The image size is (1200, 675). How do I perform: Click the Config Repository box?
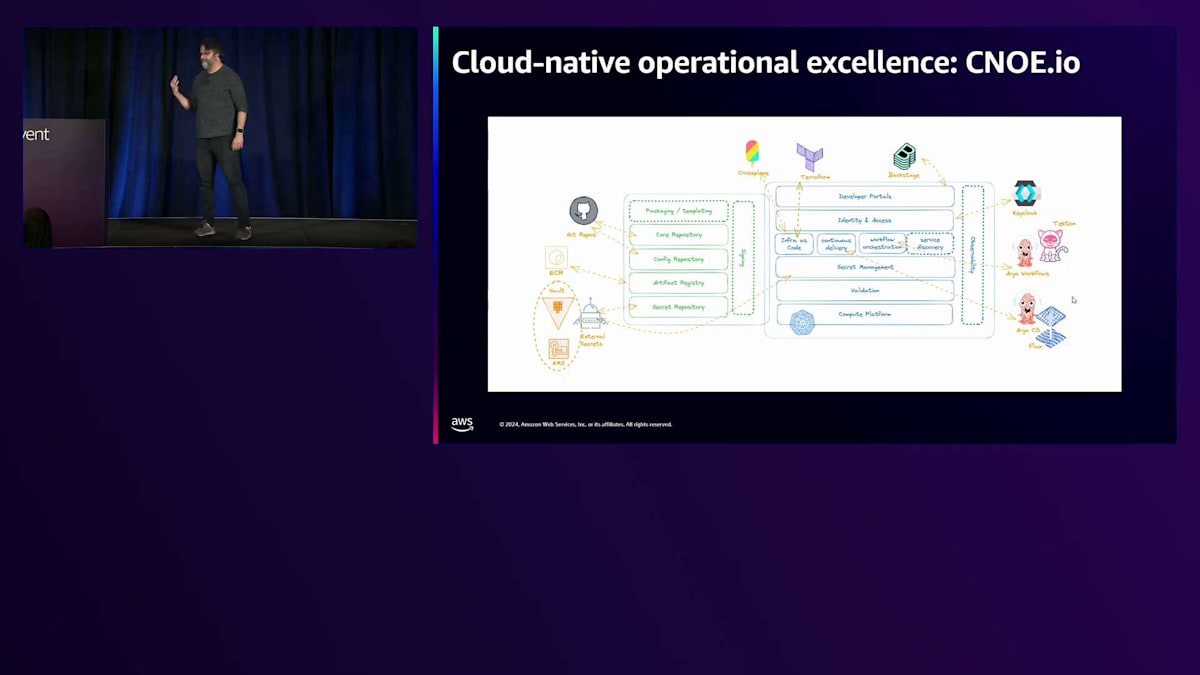click(678, 259)
